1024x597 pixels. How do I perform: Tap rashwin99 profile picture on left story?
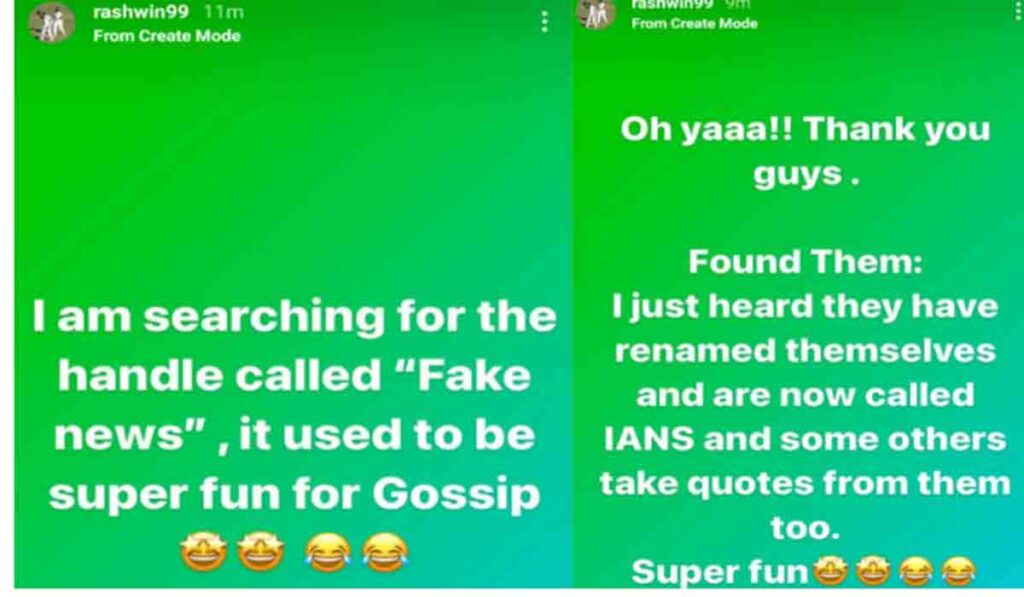tap(52, 23)
